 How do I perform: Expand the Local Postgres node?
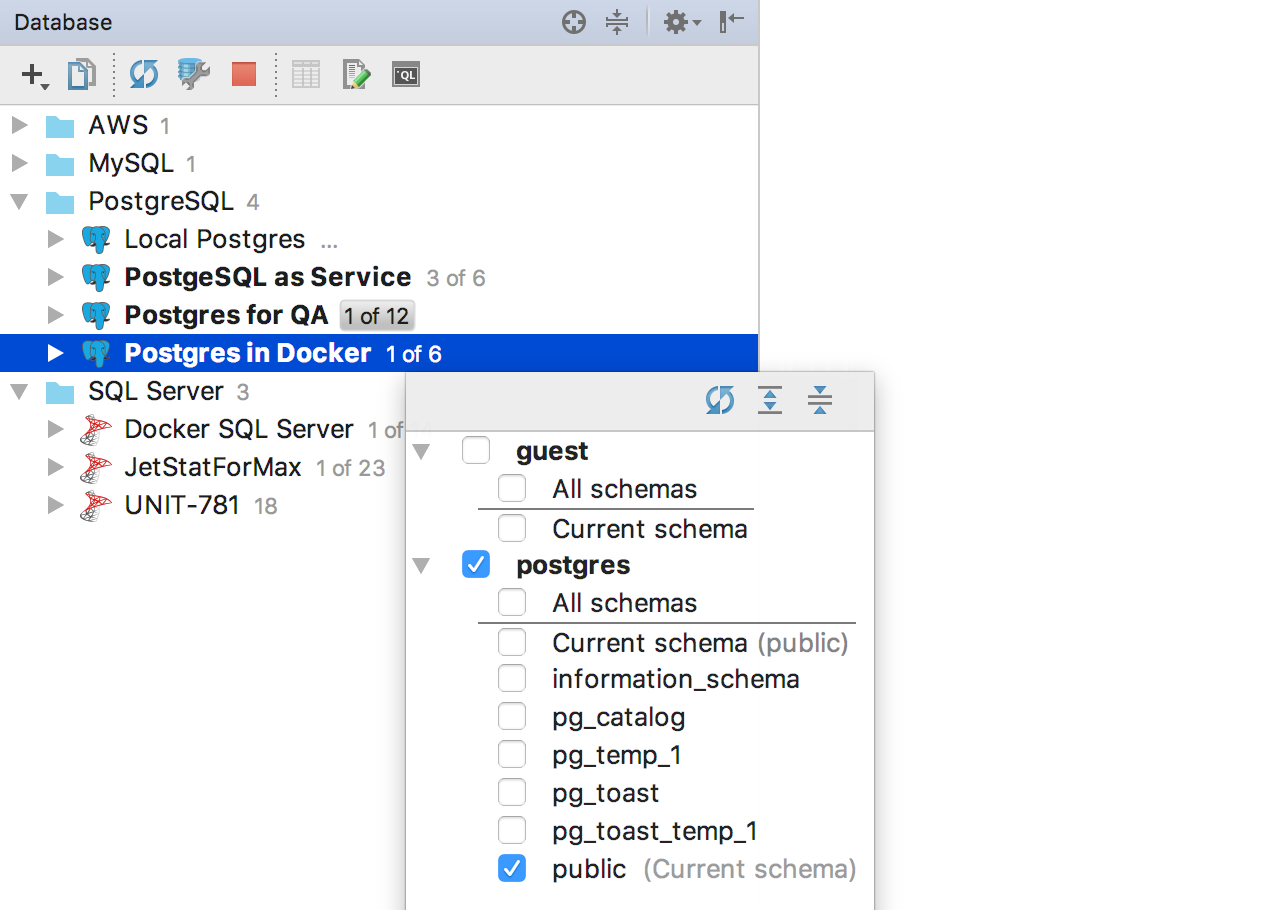[x=56, y=239]
